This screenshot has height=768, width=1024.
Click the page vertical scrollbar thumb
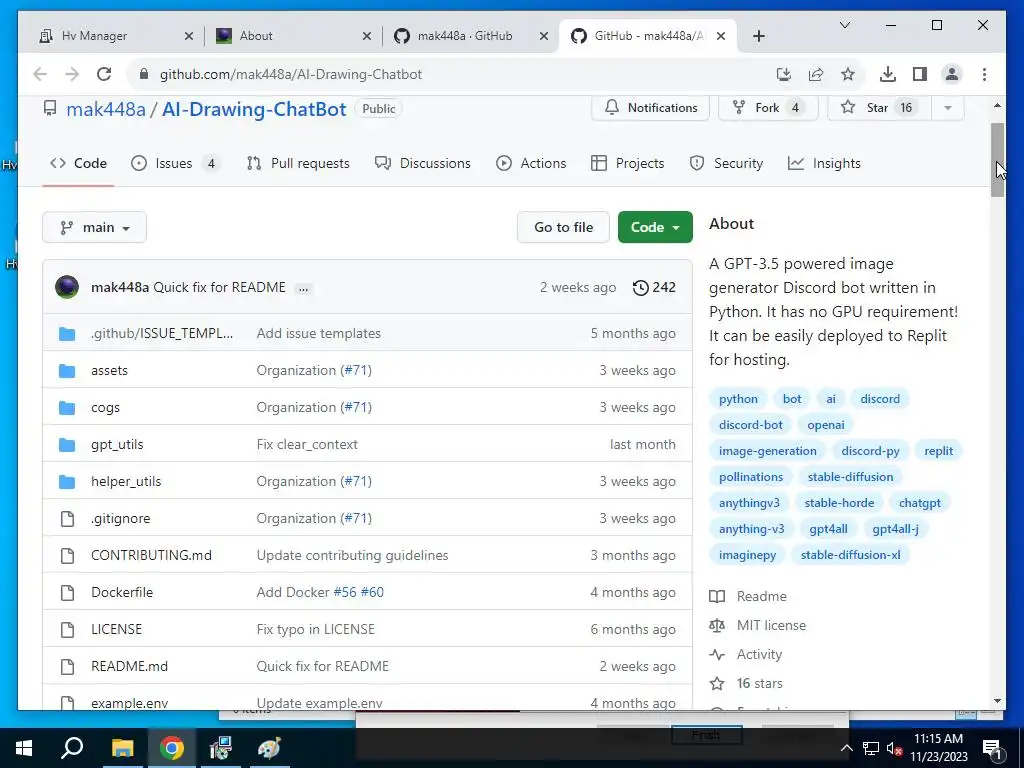[x=997, y=160]
